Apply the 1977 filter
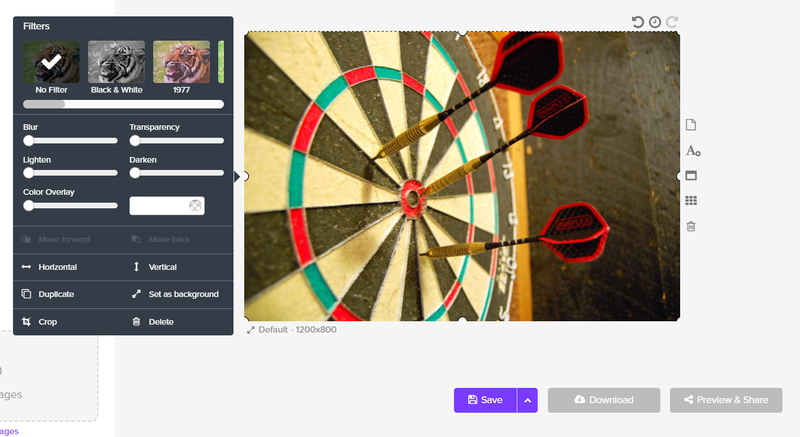Viewport: 800px width, 437px height. pyautogui.click(x=181, y=62)
